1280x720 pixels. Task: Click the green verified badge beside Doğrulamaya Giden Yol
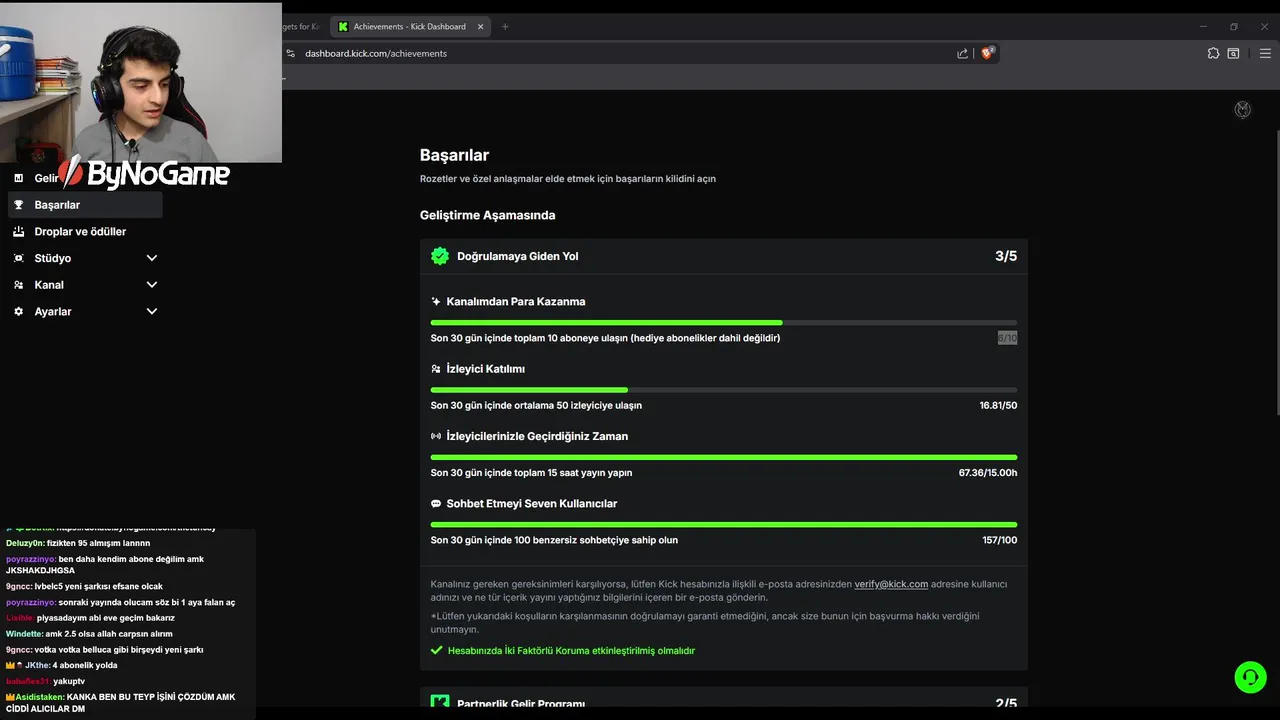point(440,256)
